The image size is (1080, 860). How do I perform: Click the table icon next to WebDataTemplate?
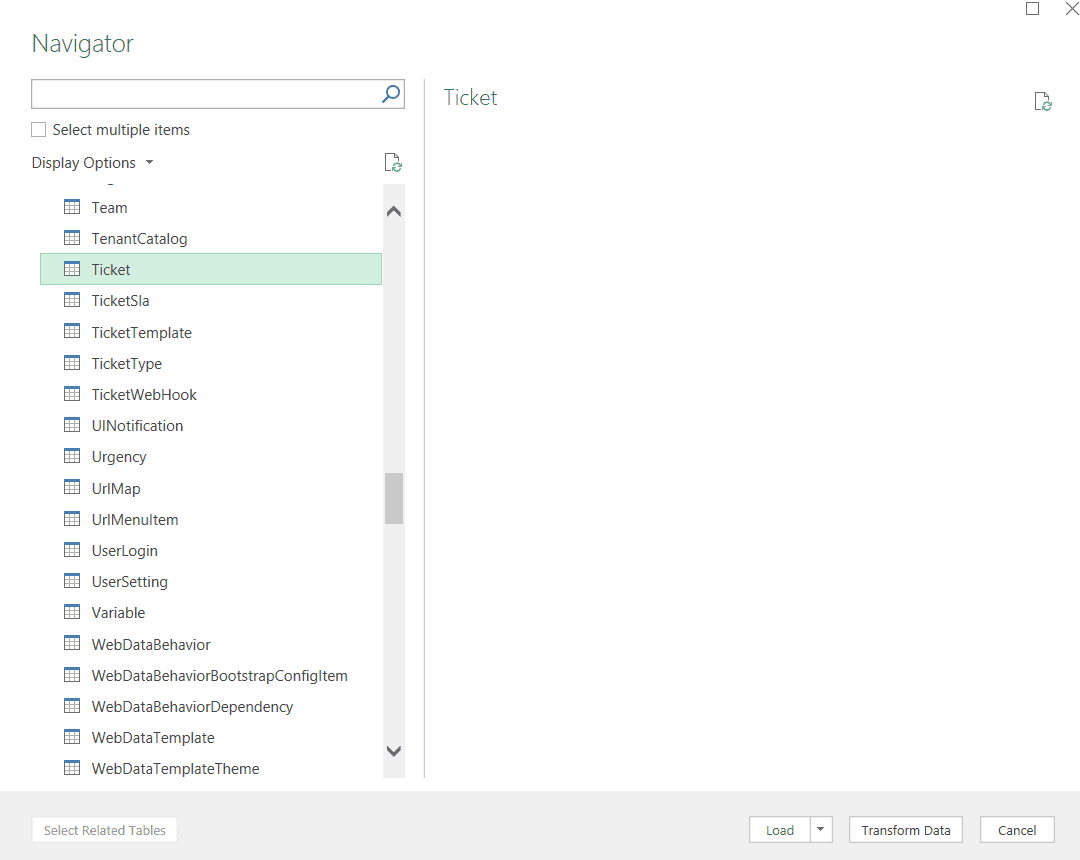pos(71,737)
